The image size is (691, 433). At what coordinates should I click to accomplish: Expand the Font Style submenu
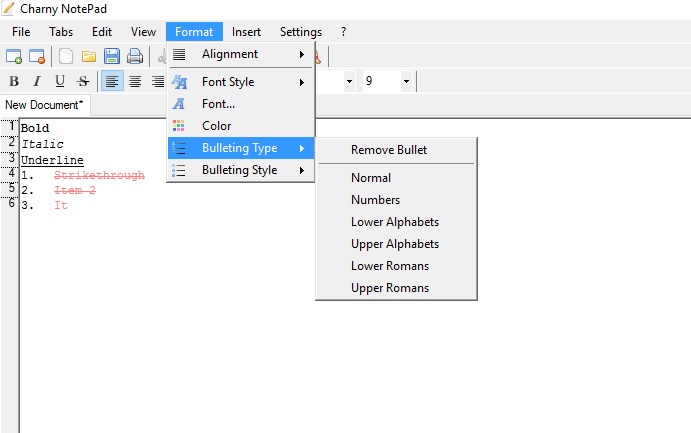click(x=241, y=82)
